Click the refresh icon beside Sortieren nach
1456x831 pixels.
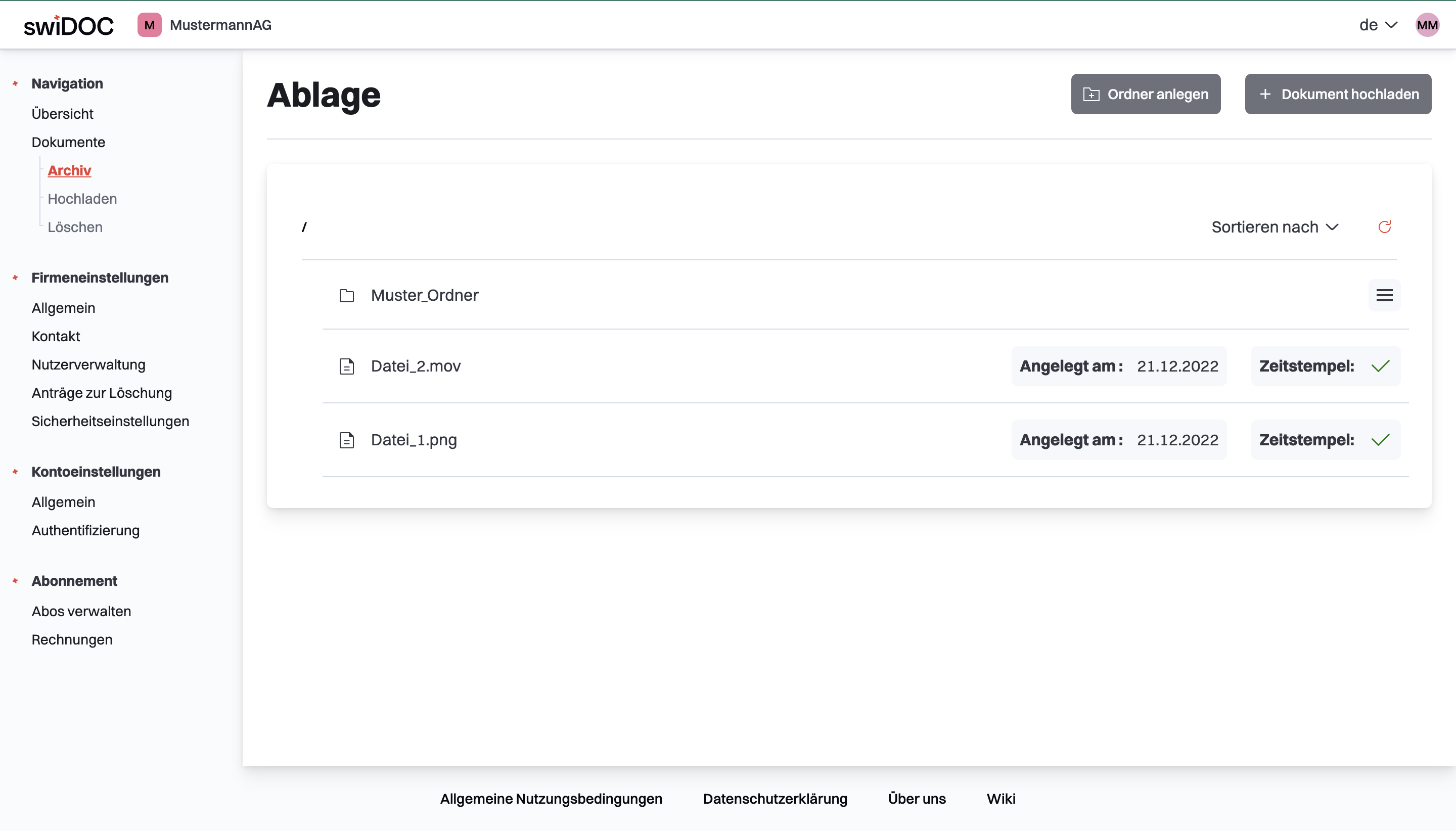click(x=1385, y=227)
